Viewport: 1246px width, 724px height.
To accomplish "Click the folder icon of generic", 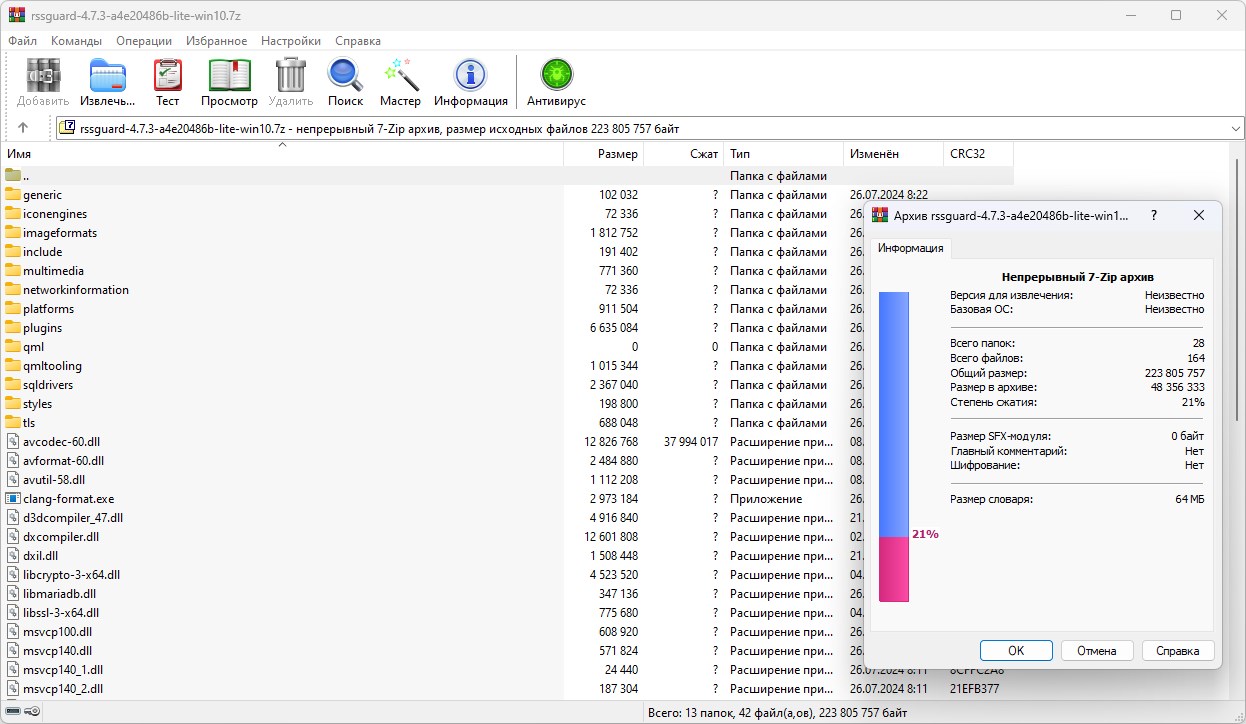I will click(13, 195).
